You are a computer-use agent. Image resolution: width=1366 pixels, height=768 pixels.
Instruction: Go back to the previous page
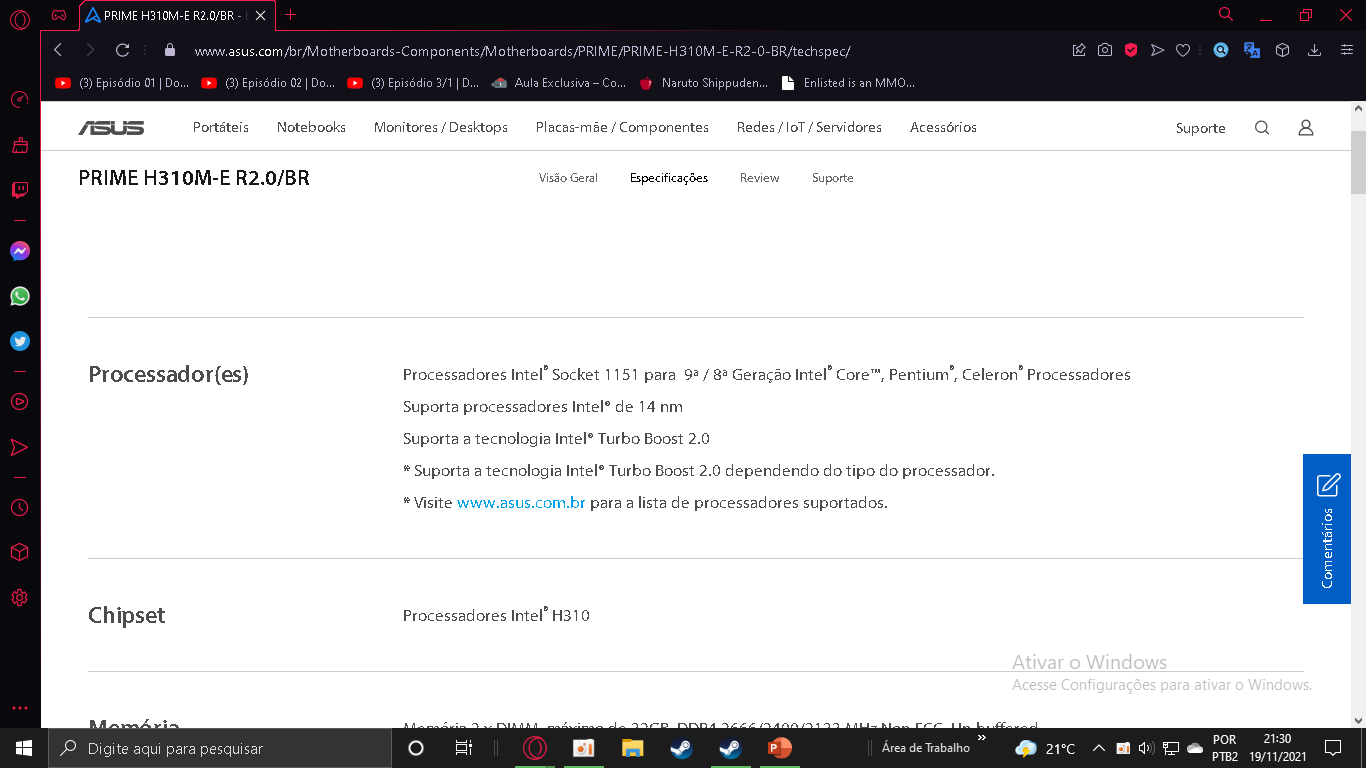(x=58, y=50)
